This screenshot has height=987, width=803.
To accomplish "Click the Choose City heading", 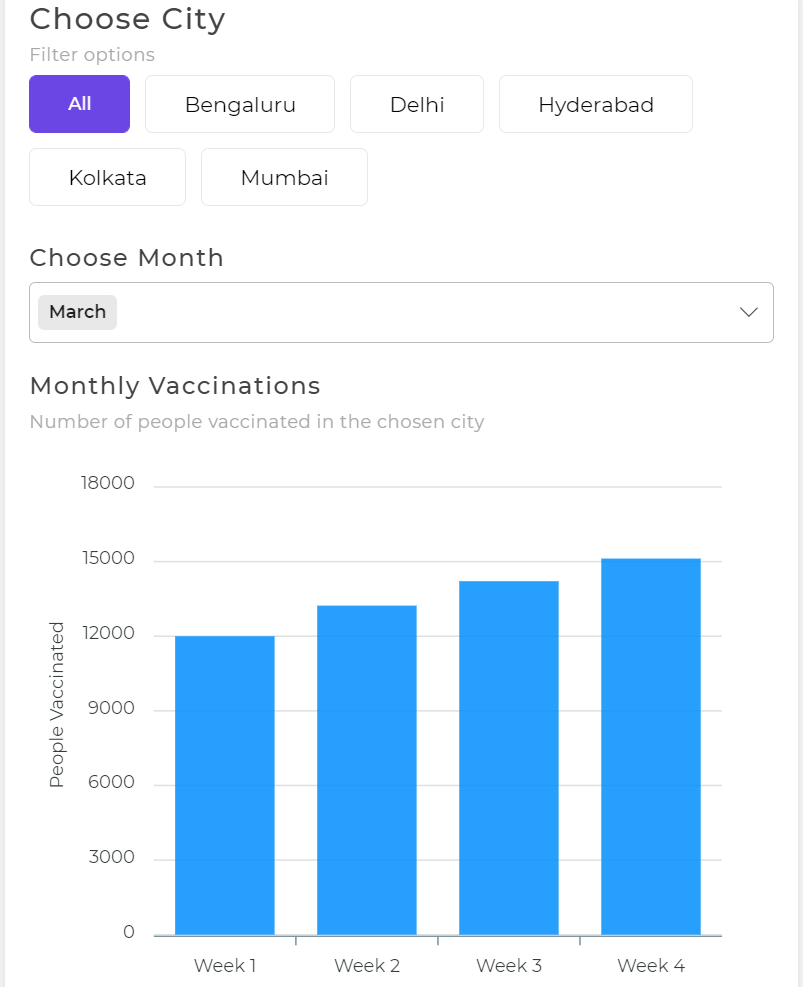I will [127, 19].
